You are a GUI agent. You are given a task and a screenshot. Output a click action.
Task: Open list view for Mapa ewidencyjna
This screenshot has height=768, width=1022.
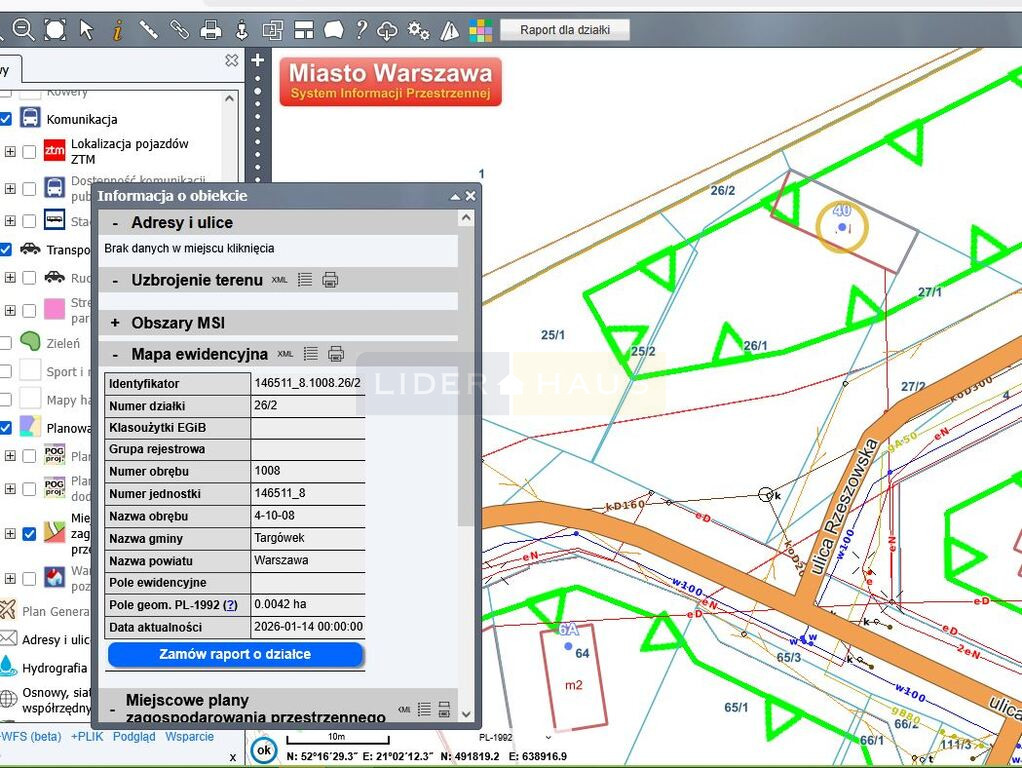pos(310,354)
